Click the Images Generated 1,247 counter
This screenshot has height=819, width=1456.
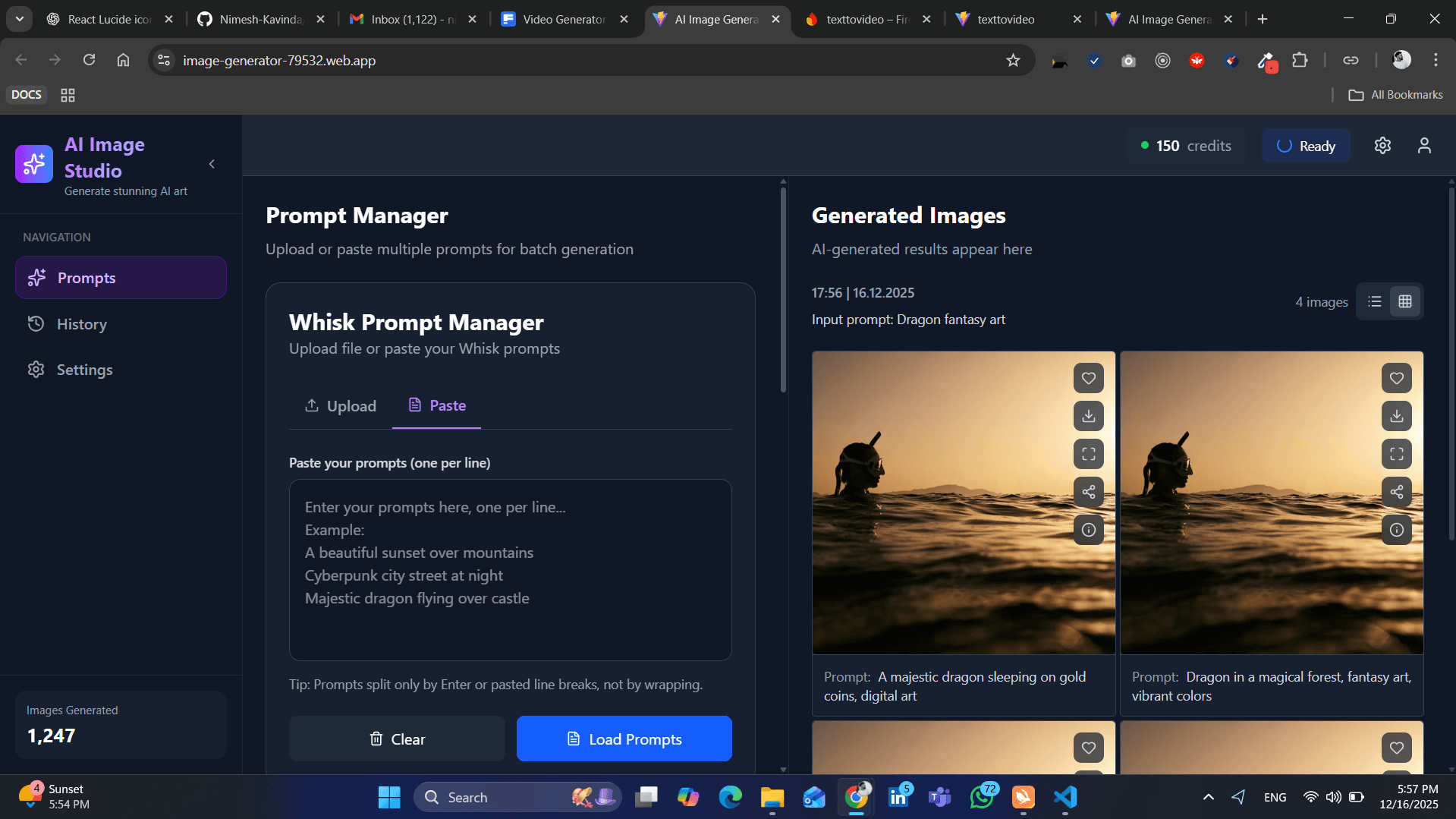[121, 725]
